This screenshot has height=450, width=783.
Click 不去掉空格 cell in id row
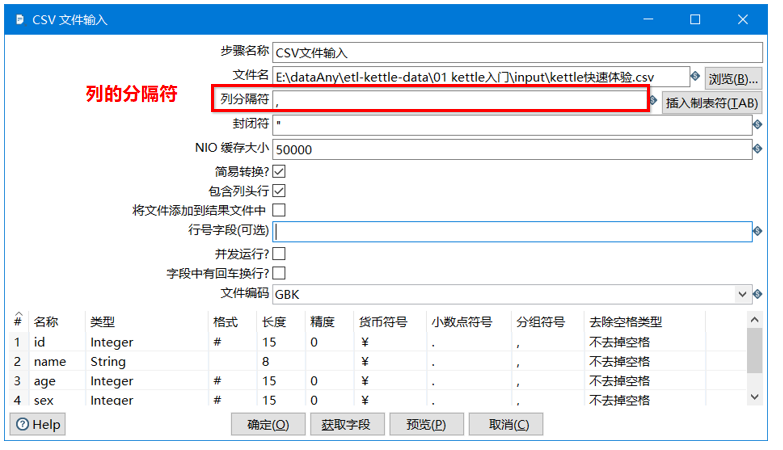point(644,342)
